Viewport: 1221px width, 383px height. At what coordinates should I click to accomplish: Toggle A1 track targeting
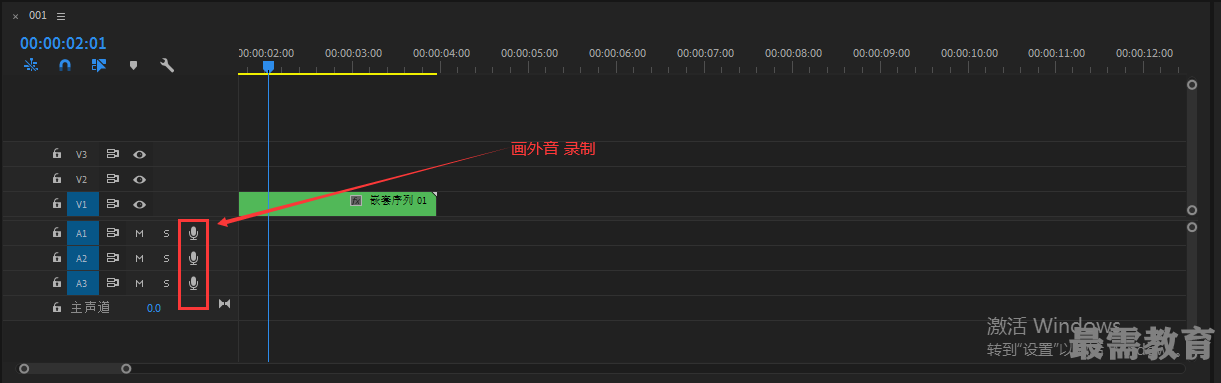pos(82,233)
